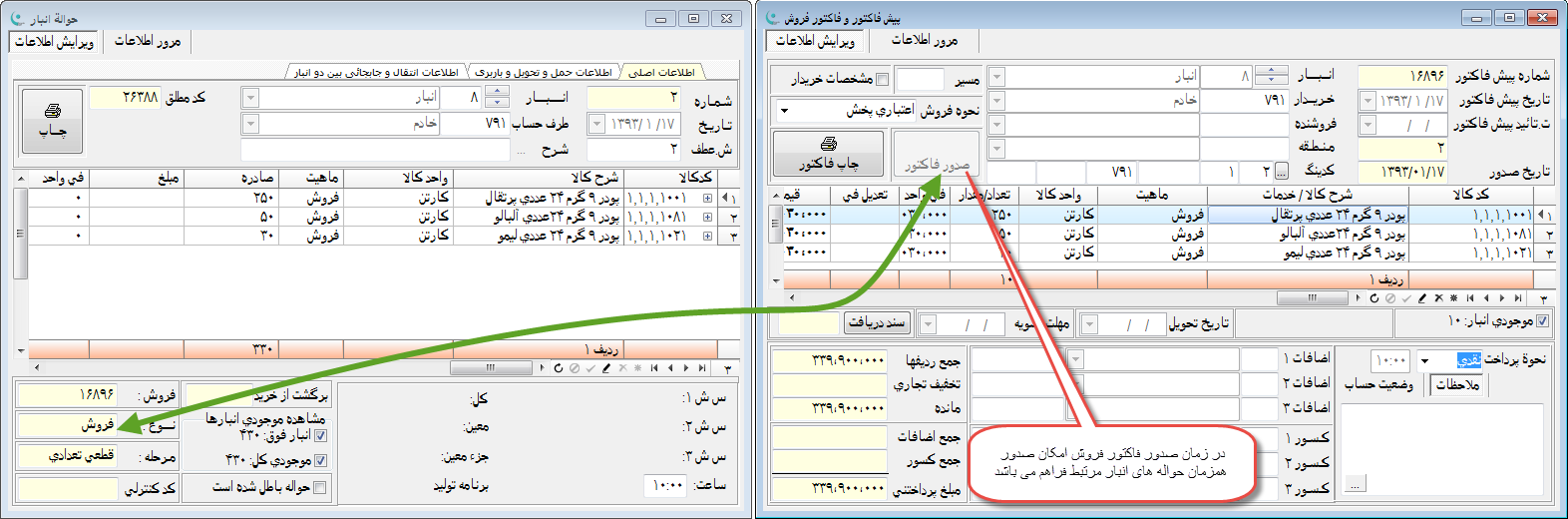The image size is (1568, 519).
Task: Click the سند دریافت button
Action: point(877,322)
